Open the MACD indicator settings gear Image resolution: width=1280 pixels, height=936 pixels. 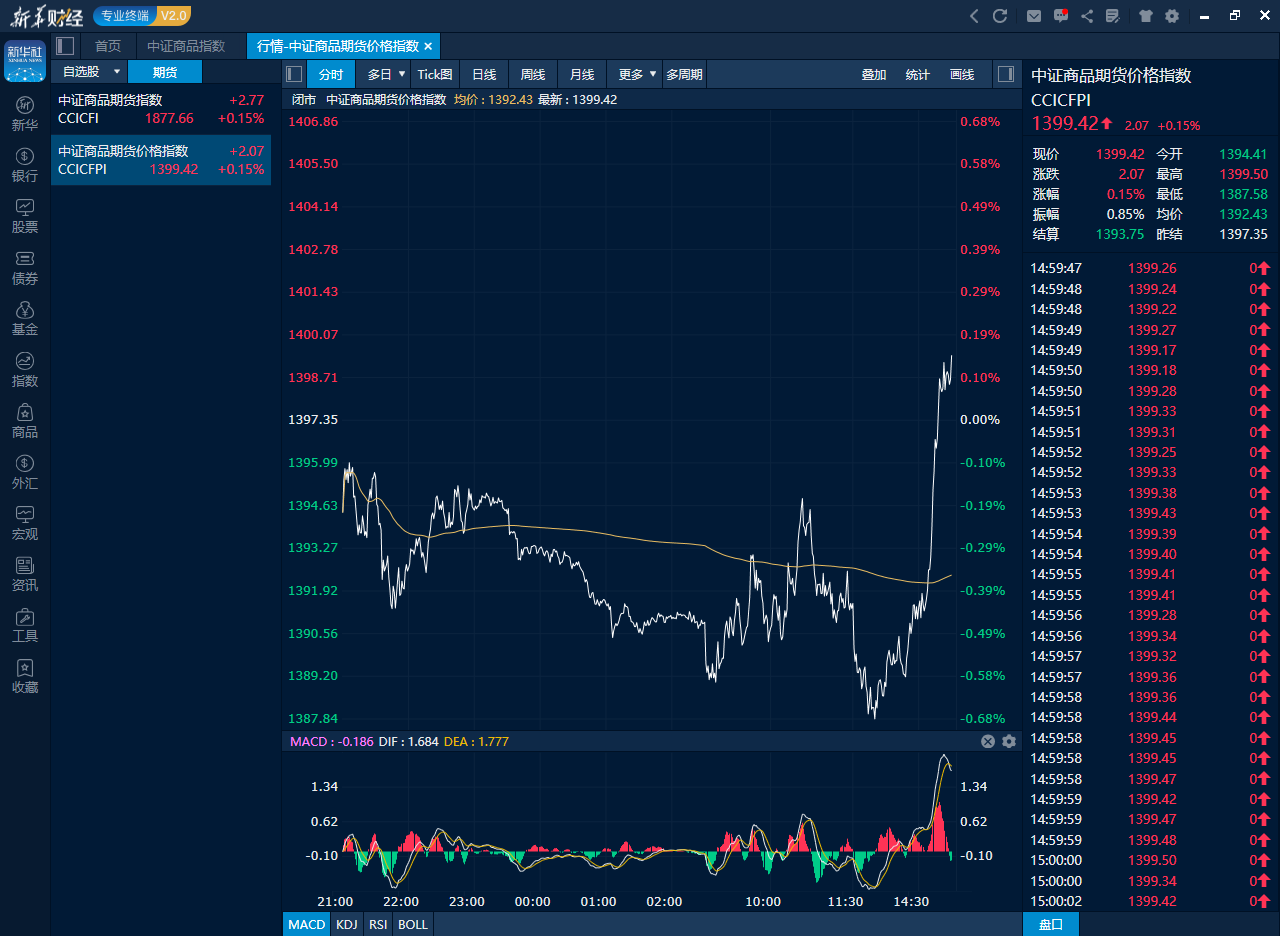coord(1009,741)
